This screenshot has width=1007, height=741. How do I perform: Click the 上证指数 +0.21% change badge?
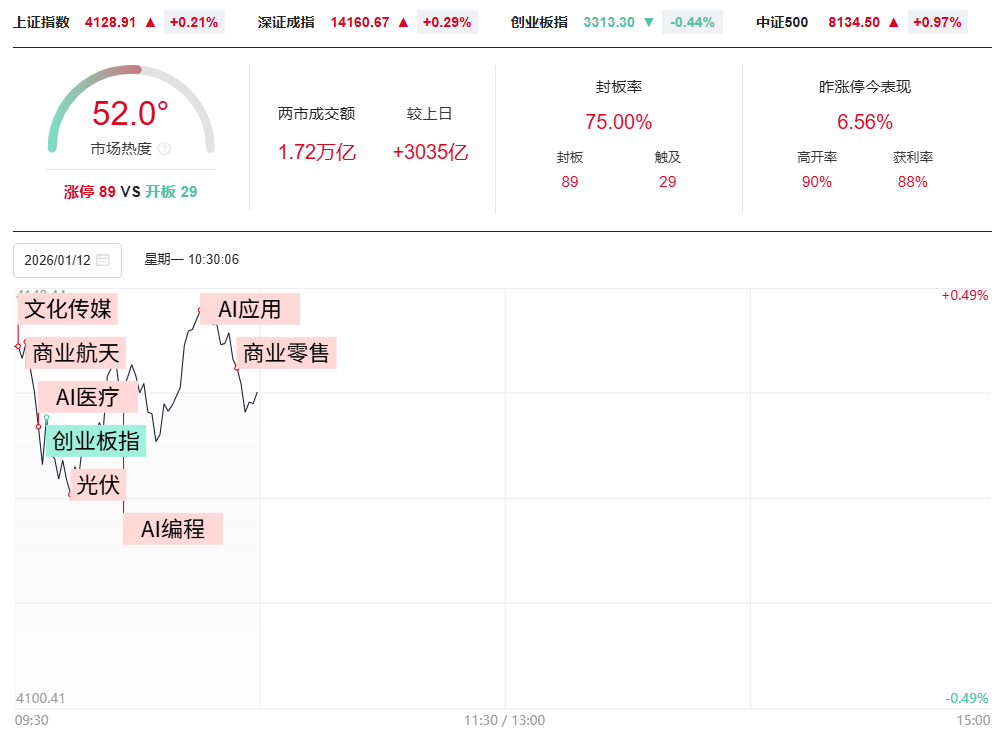click(195, 22)
